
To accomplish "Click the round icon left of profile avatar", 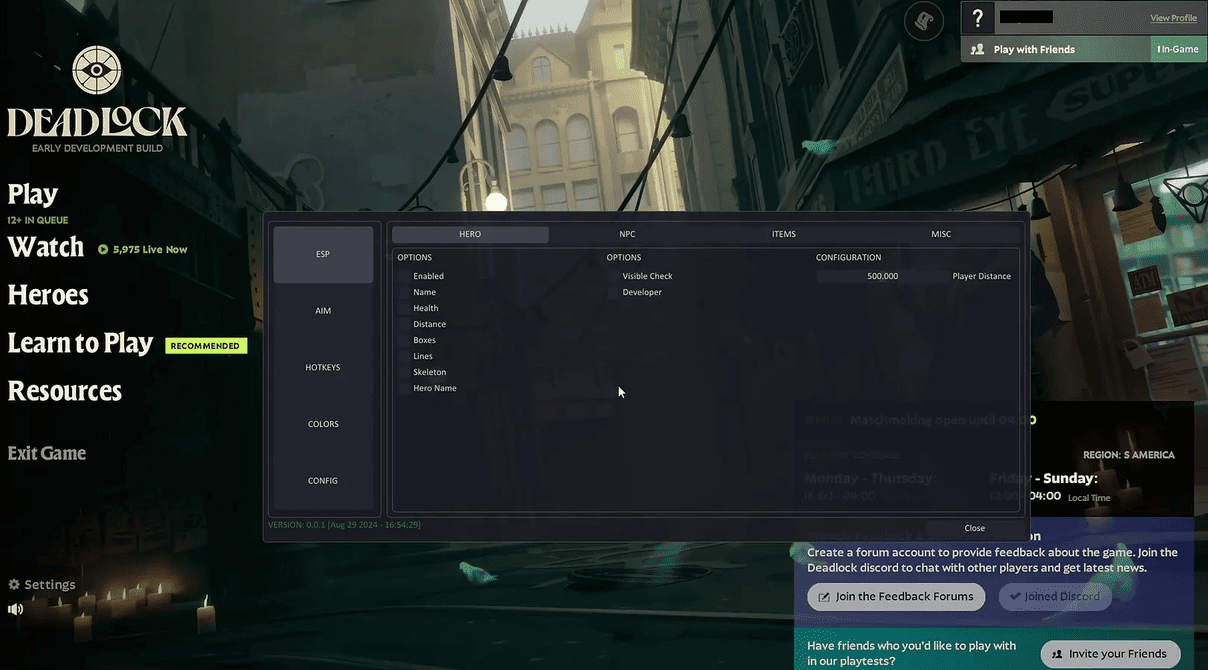I will [x=923, y=21].
